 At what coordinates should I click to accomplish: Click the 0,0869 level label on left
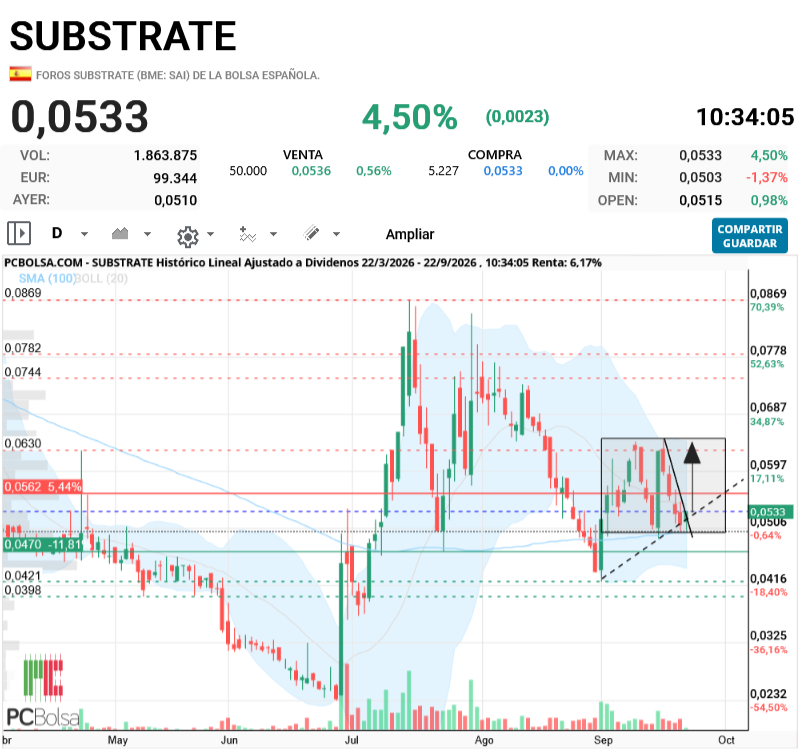23,293
